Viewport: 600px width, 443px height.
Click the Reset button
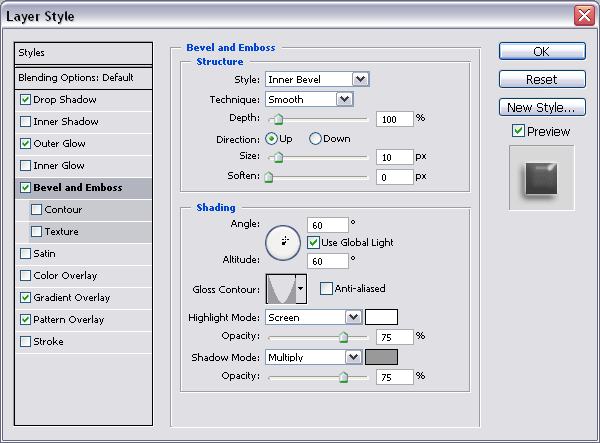tap(542, 79)
